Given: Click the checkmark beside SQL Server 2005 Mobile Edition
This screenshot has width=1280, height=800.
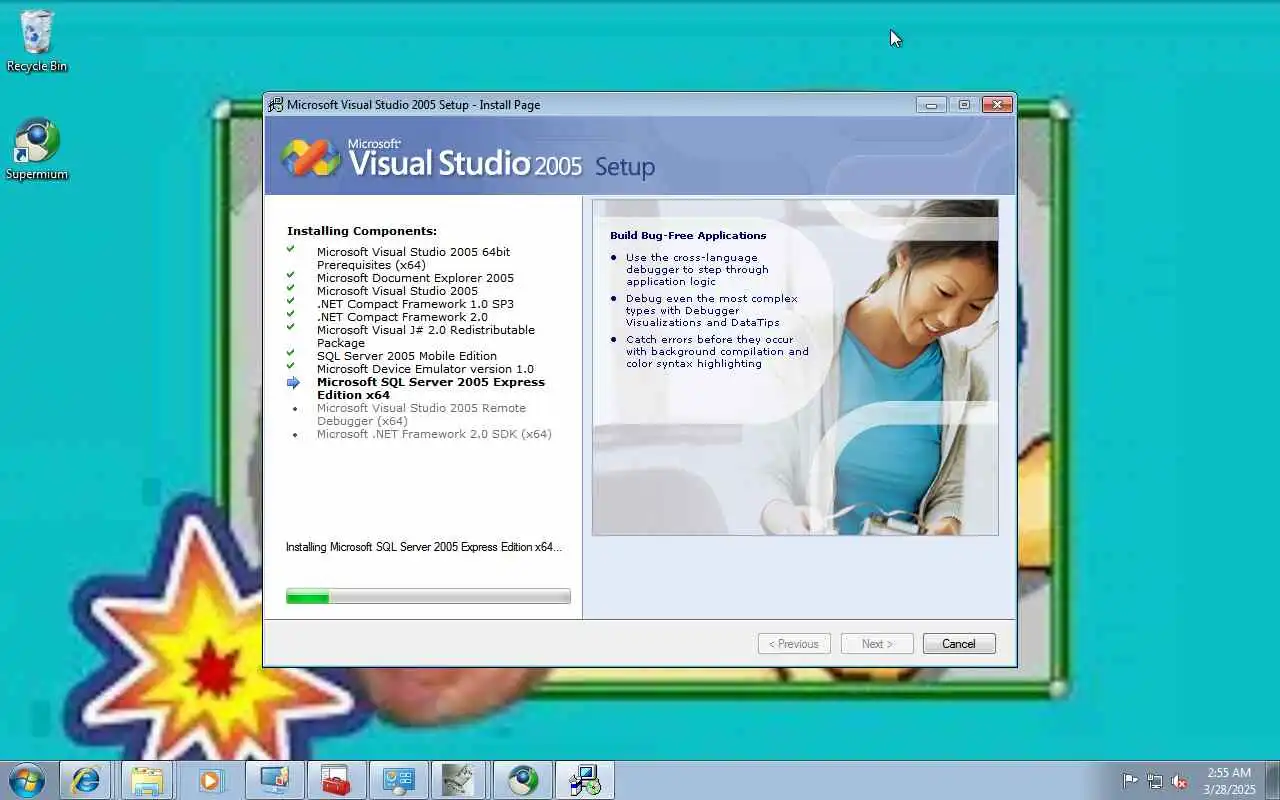Looking at the screenshot, I should (x=291, y=353).
